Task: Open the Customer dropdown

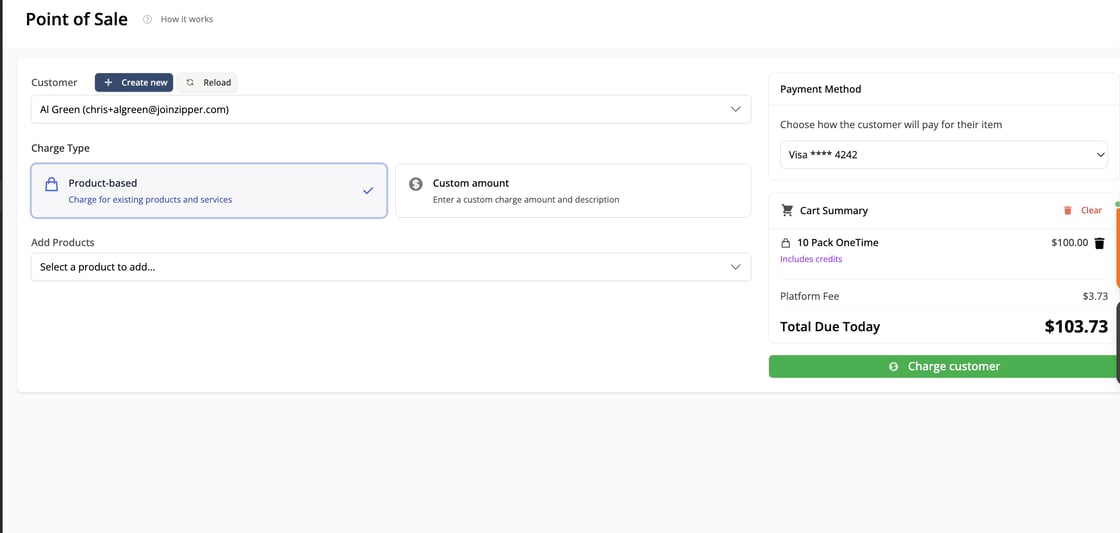Action: tap(390, 109)
